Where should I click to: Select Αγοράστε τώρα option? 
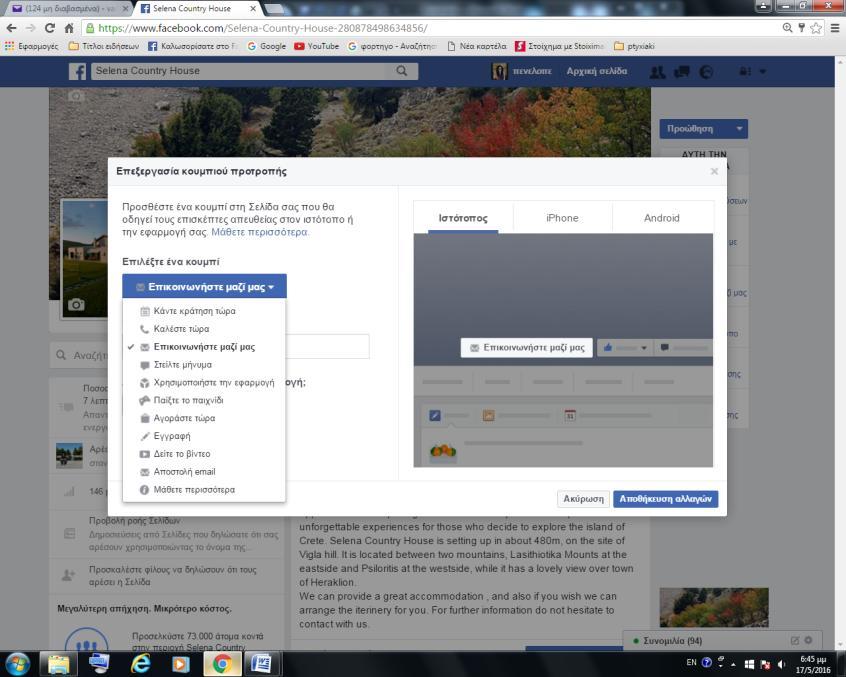point(204,418)
